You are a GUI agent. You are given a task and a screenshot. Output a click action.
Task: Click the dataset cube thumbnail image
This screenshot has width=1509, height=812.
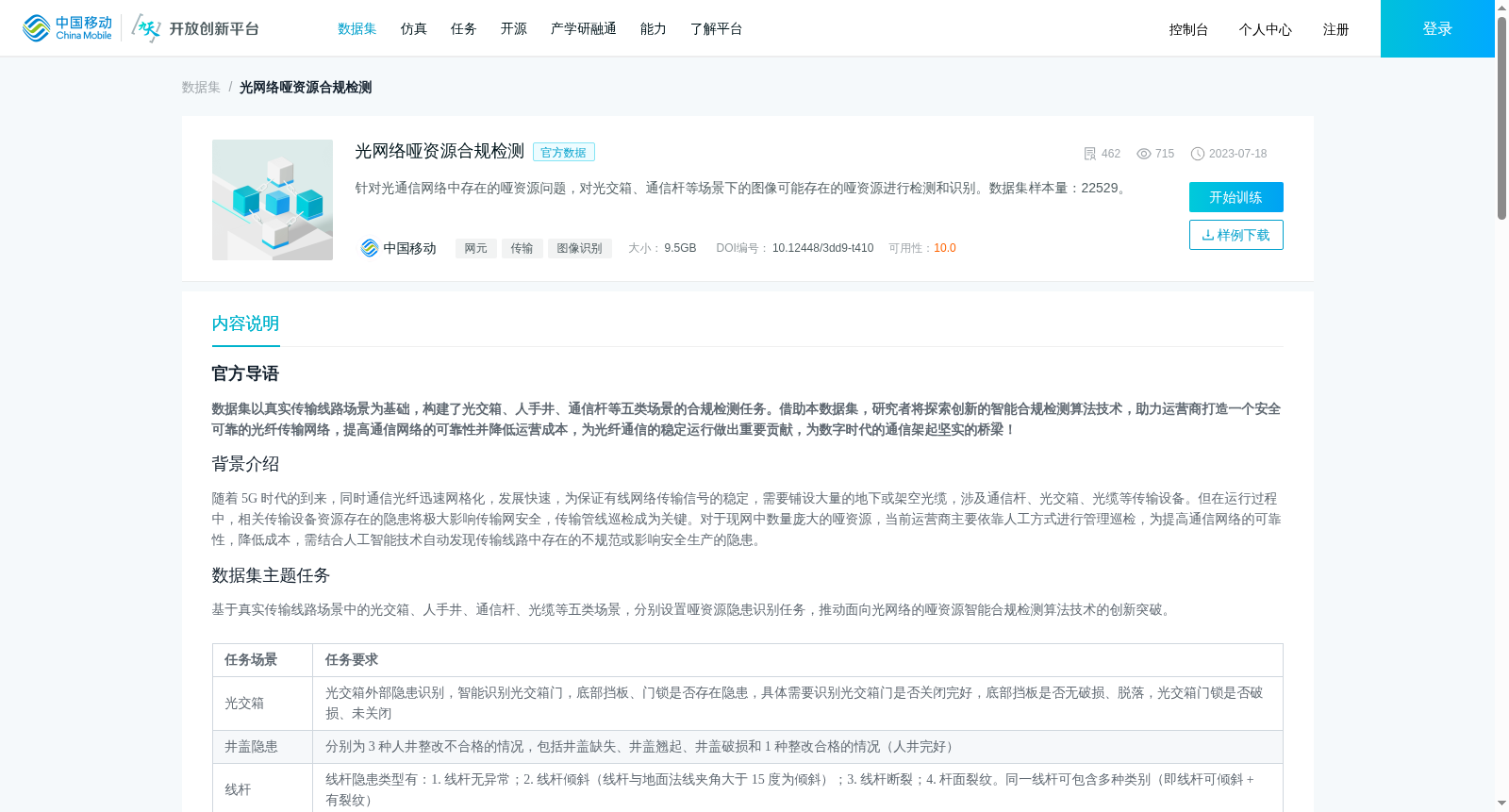(x=273, y=200)
